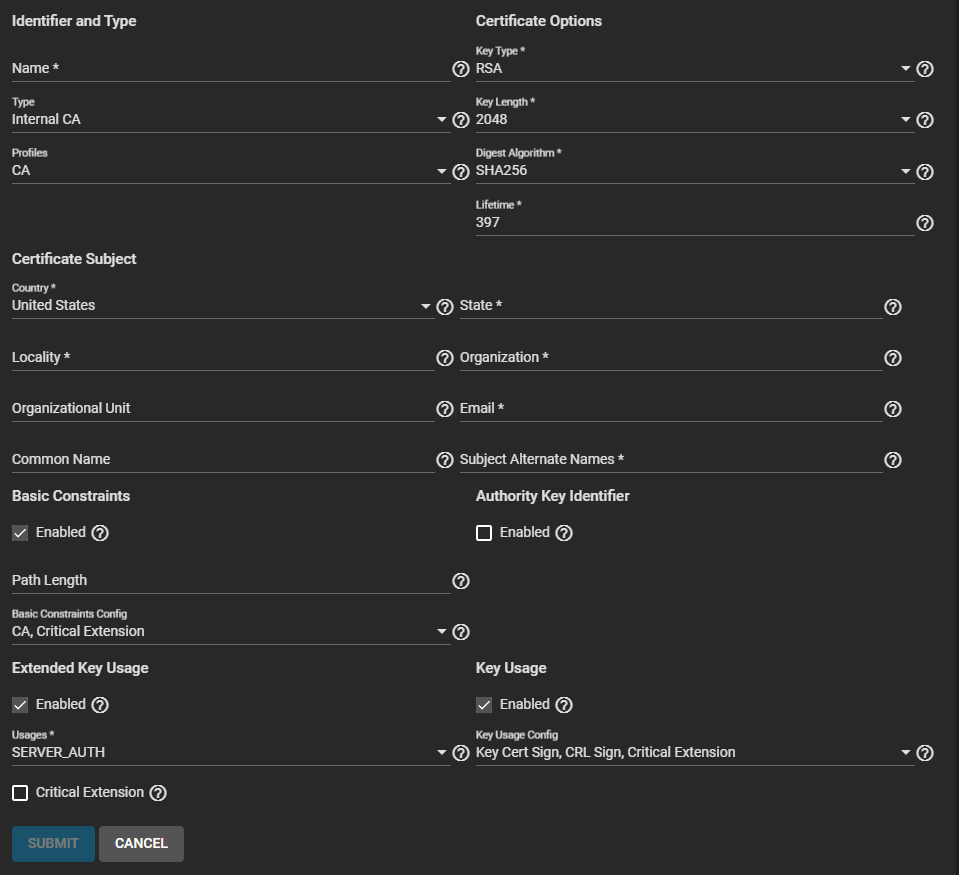Viewport: 959px width, 875px height.
Task: Click the help icon next to Name field
Action: click(x=461, y=69)
